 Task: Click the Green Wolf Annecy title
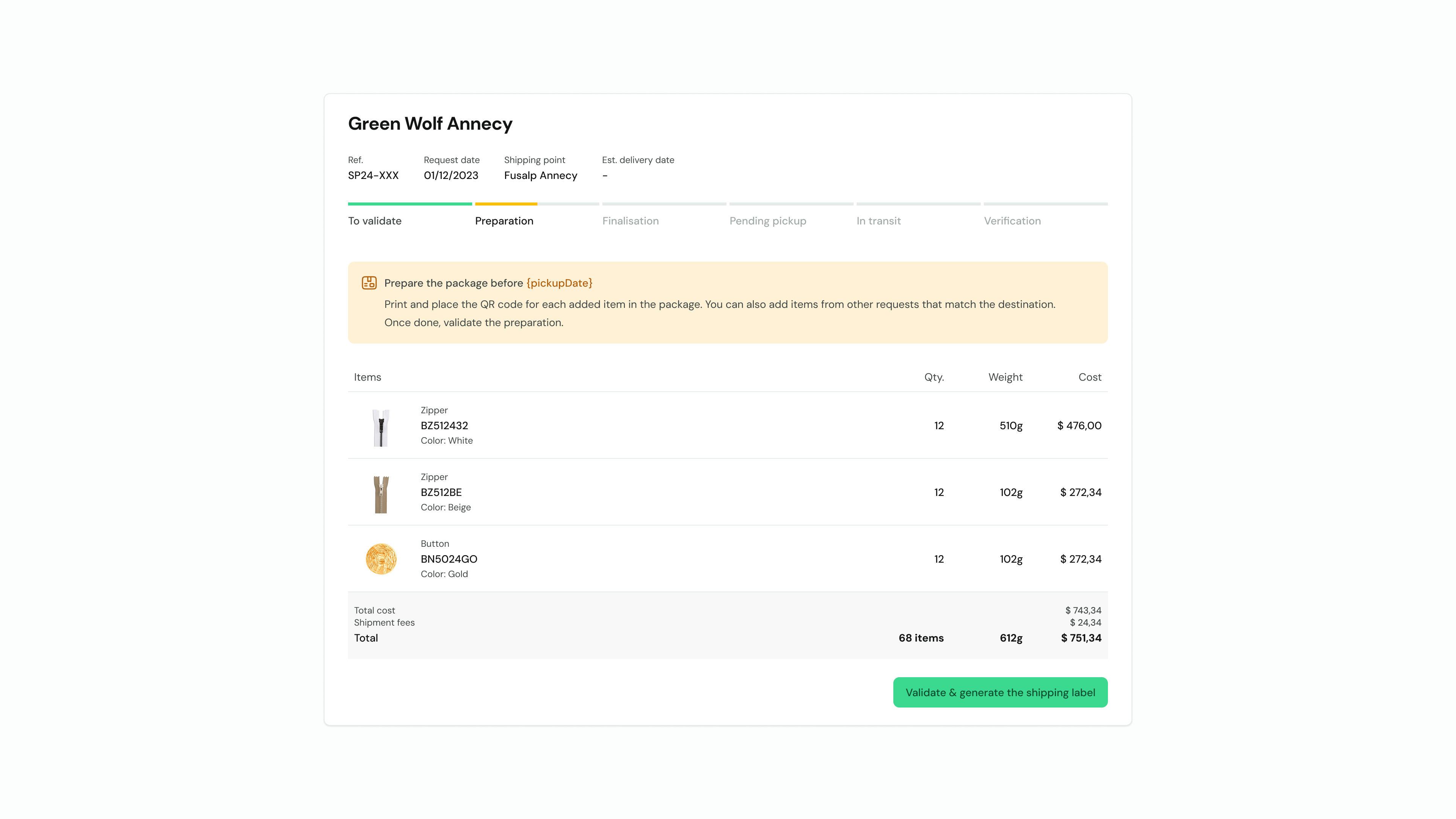(x=430, y=124)
